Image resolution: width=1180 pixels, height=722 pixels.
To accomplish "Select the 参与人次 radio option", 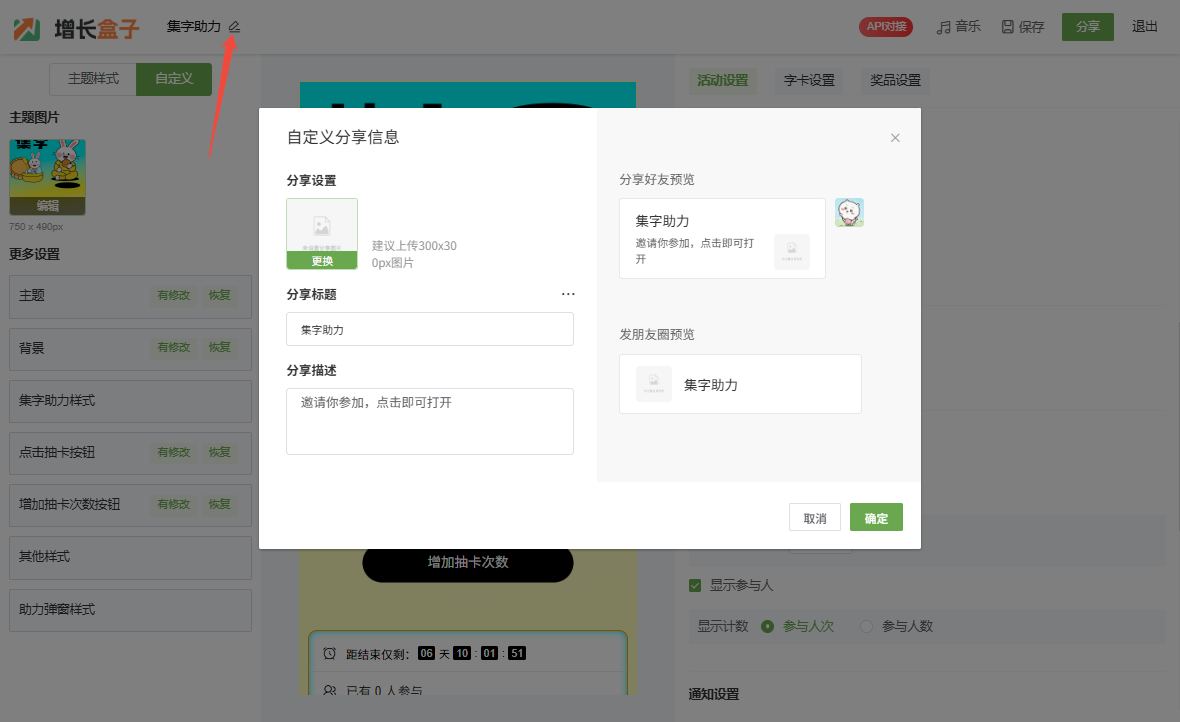I will [768, 626].
